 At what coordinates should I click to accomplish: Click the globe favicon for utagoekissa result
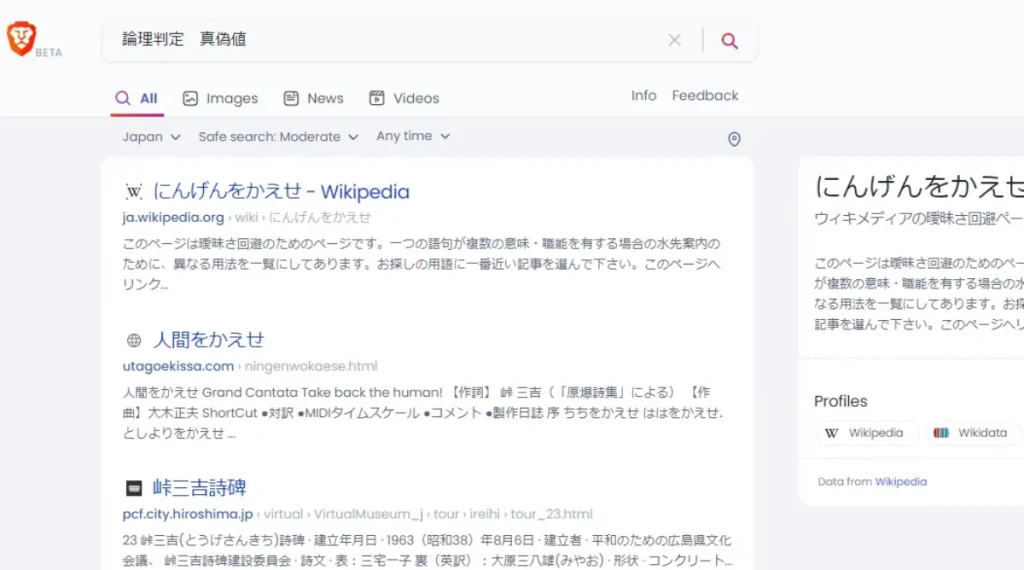134,340
